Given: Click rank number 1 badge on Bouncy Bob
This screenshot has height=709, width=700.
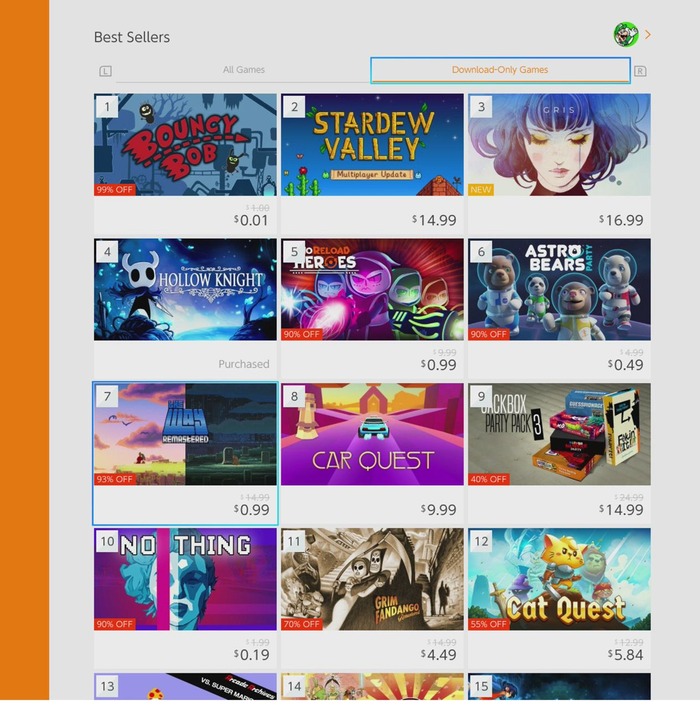Looking at the screenshot, I should (x=107, y=107).
